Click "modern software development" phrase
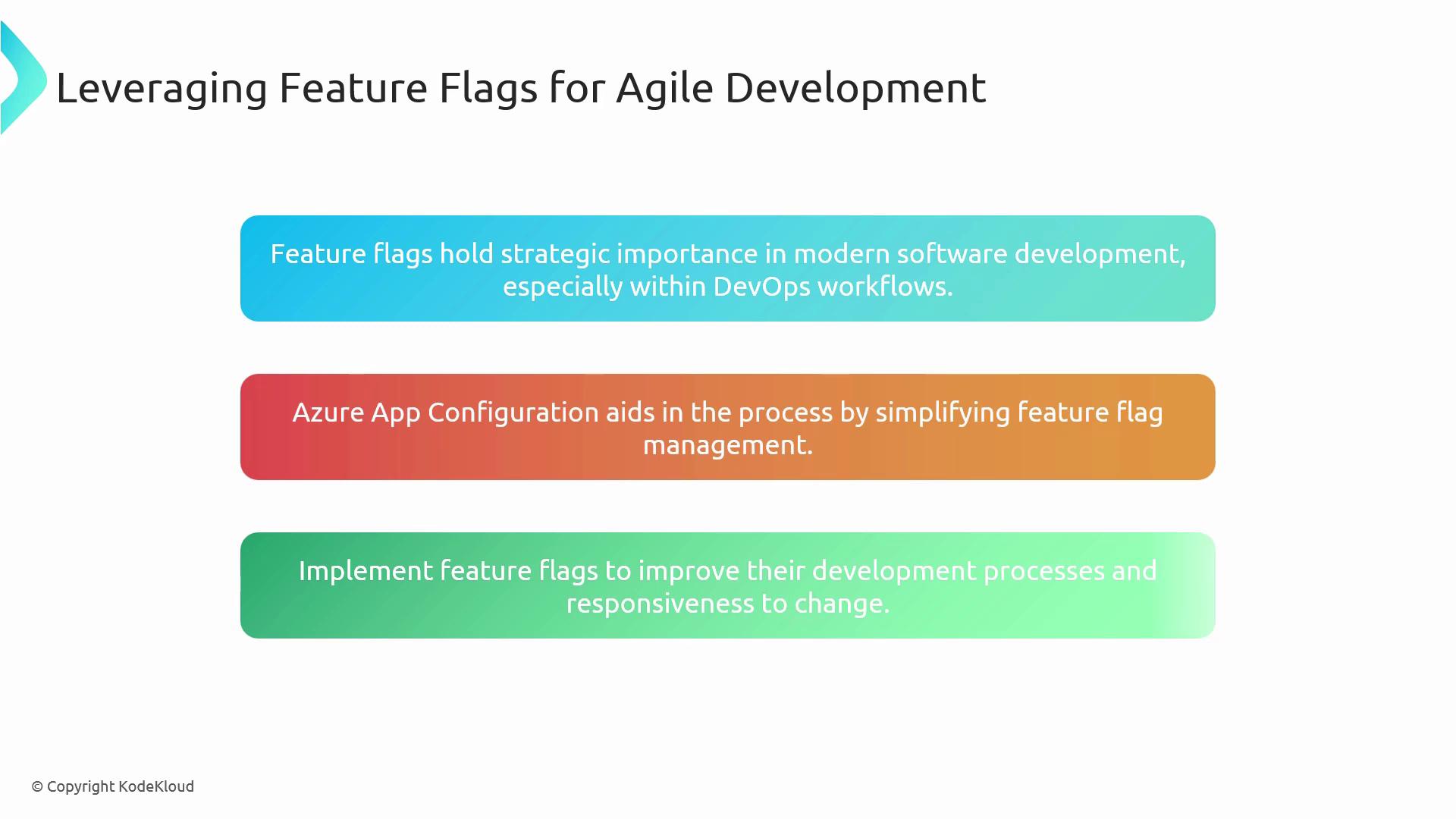 pos(987,254)
